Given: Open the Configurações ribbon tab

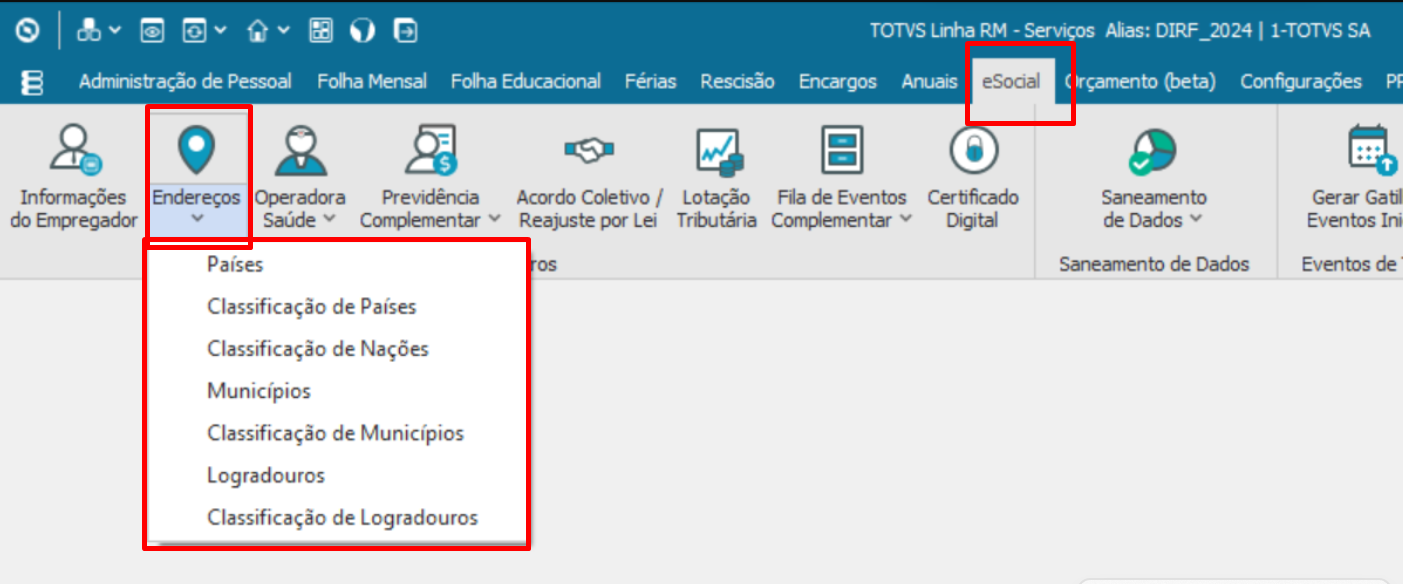Looking at the screenshot, I should point(1301,82).
